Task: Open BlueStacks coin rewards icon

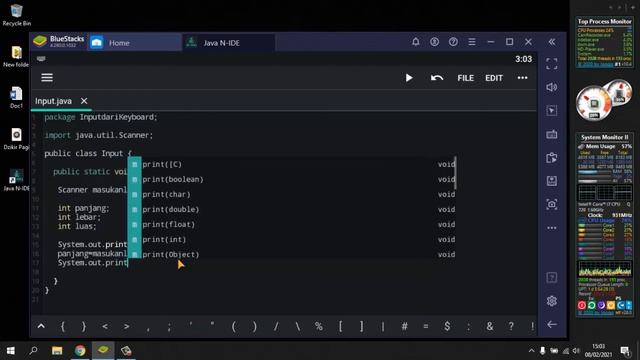Action: click(434, 42)
